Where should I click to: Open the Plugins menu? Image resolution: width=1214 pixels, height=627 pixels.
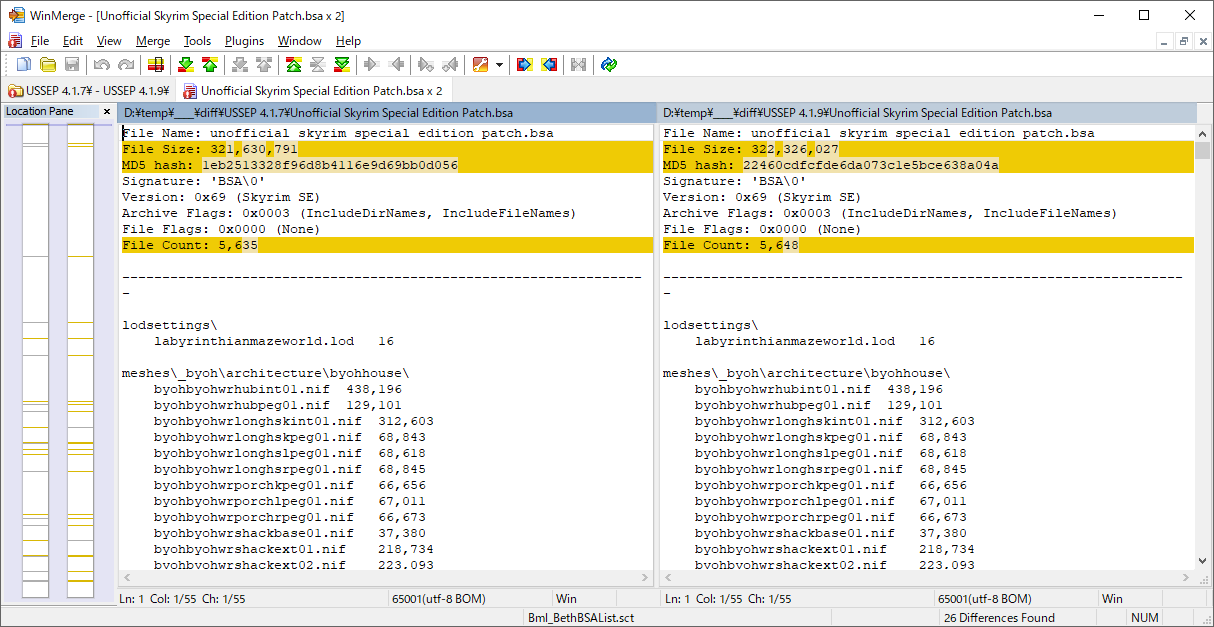pos(244,41)
